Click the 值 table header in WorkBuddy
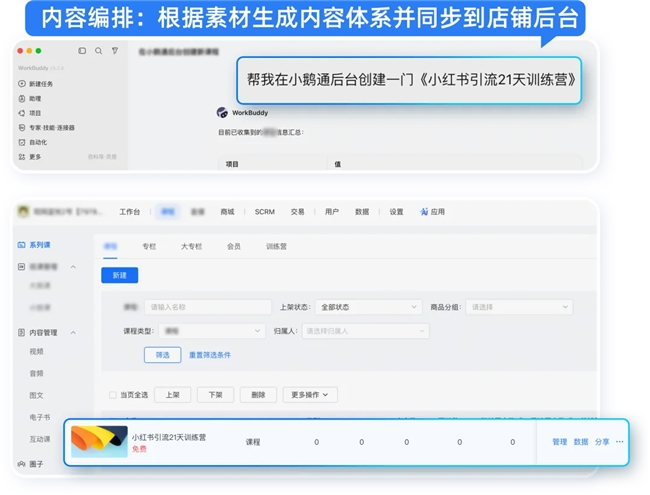650x495 pixels. [x=337, y=164]
